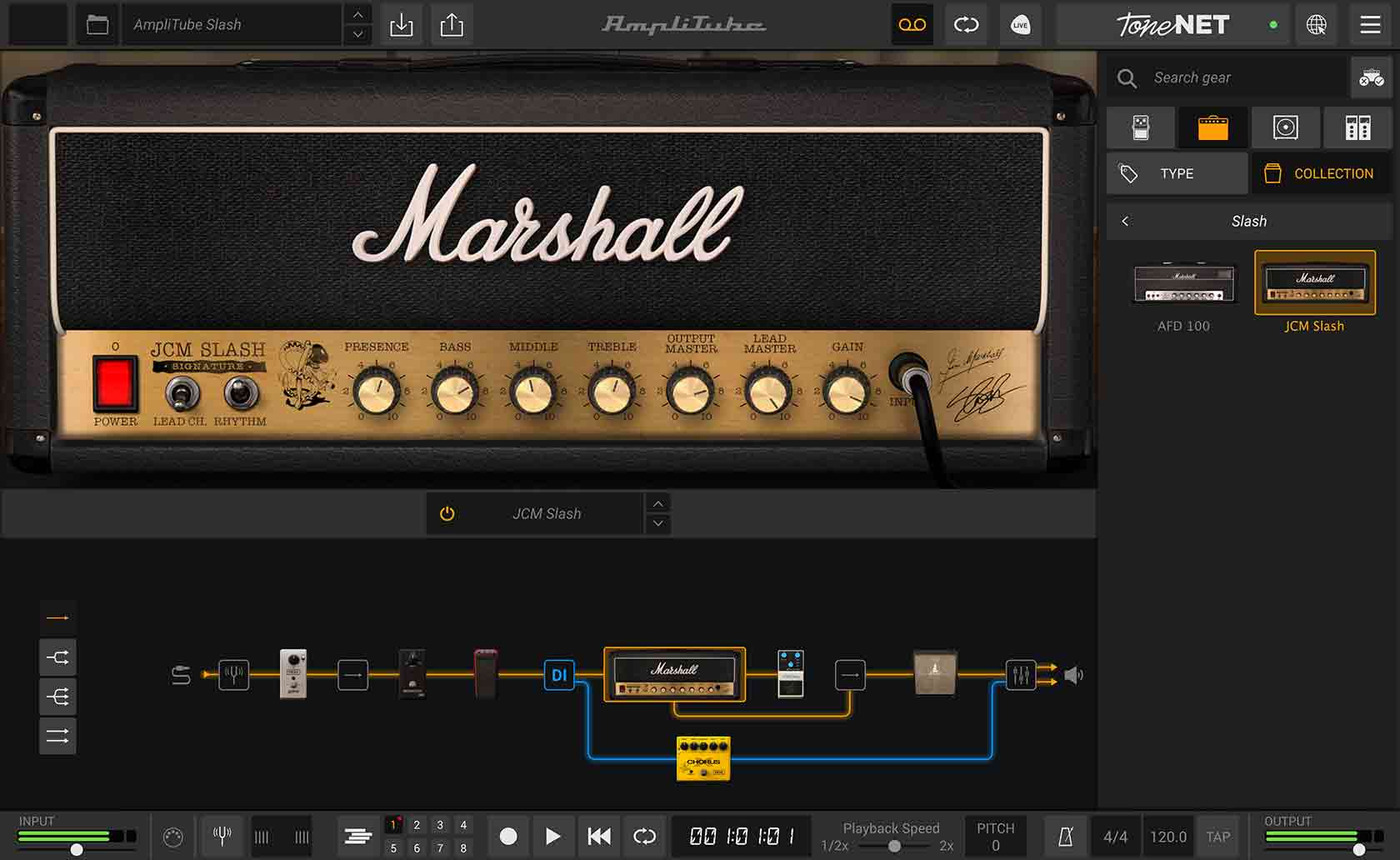This screenshot has height=860, width=1400.
Task: Select the blue pedal after the amp
Action: point(791,672)
